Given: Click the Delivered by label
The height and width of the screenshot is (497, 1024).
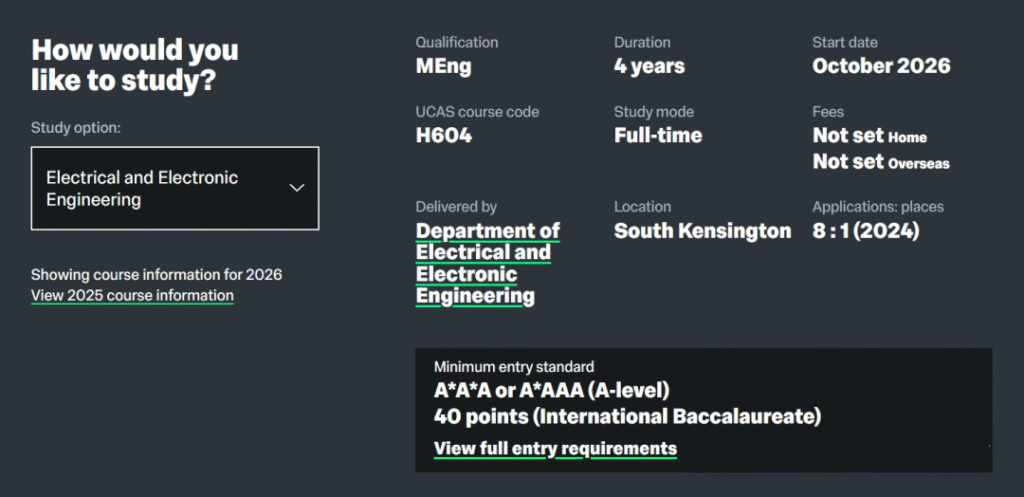Looking at the screenshot, I should click(x=456, y=207).
